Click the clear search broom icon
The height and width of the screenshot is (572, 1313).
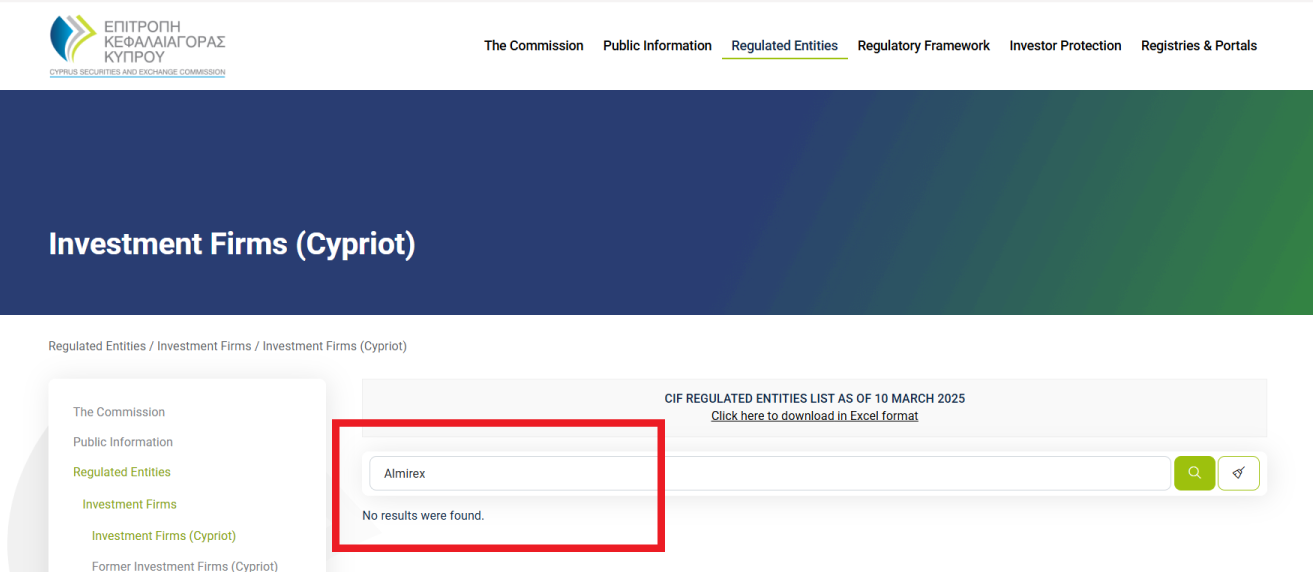(x=1238, y=473)
